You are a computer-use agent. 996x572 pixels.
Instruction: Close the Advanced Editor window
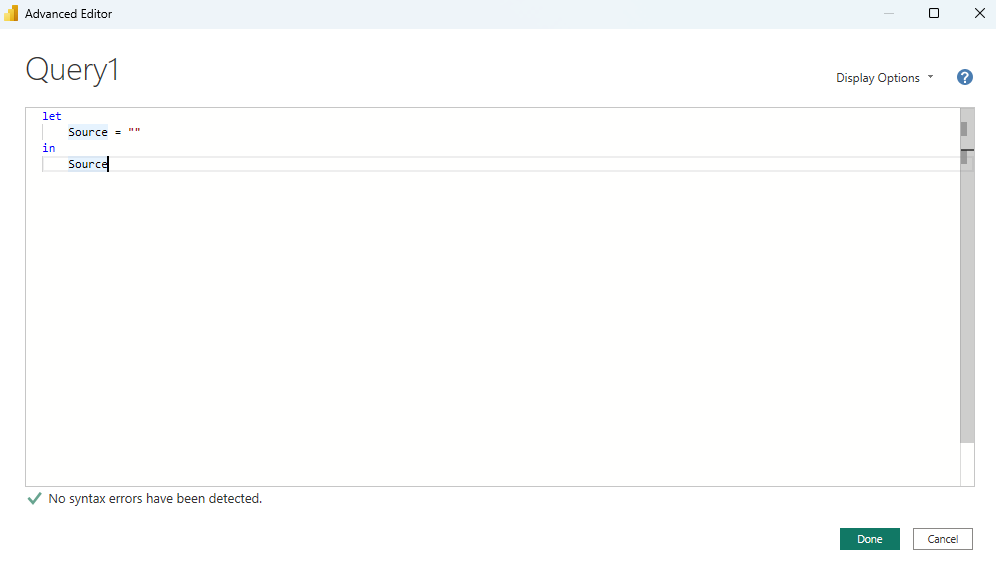pos(979,14)
